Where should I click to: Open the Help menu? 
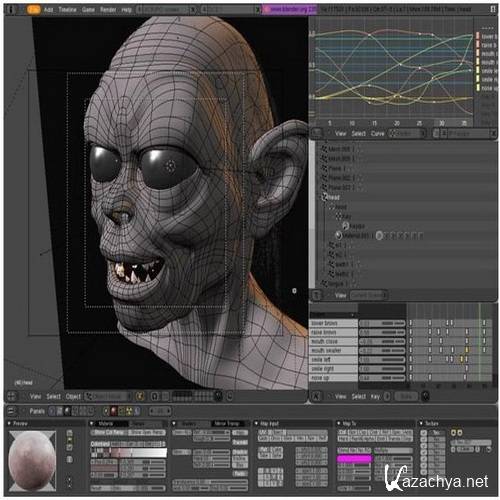tap(126, 10)
